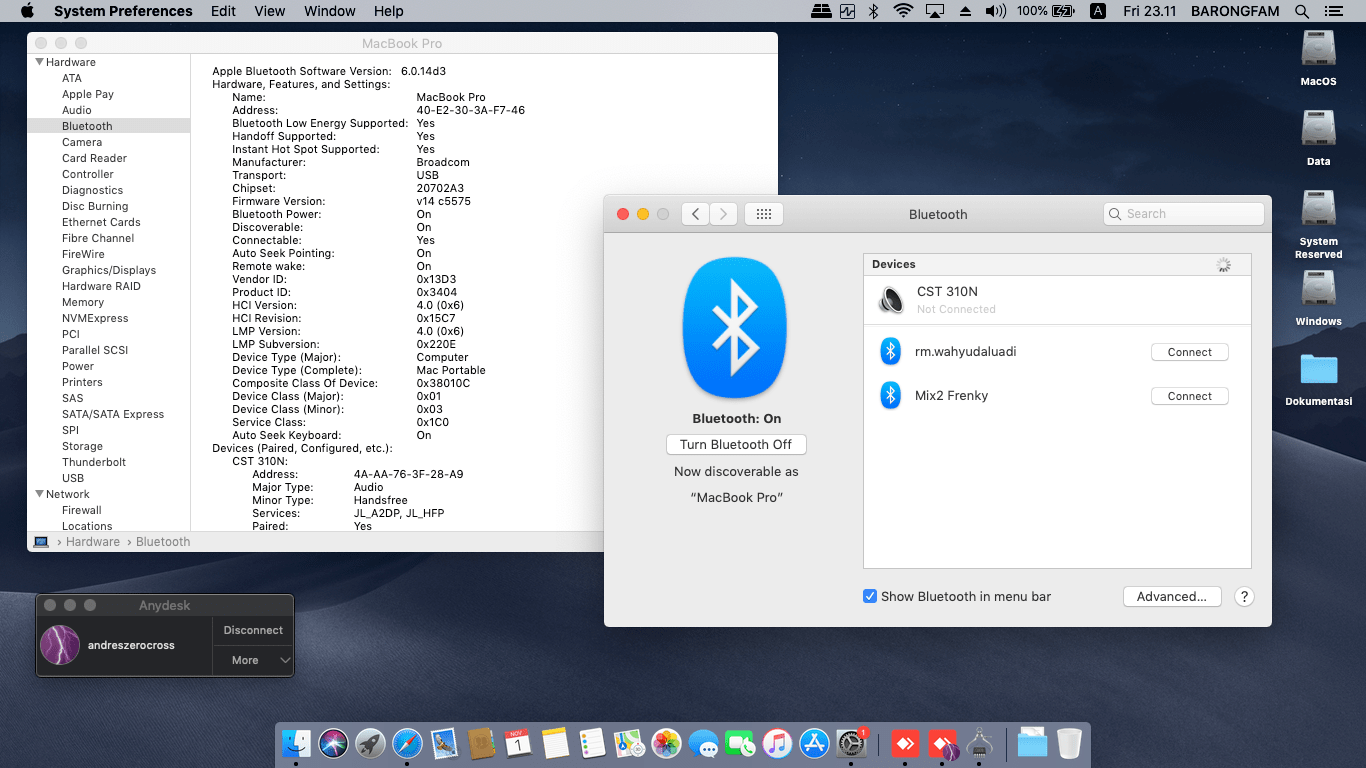Open the Trash in the Dock
This screenshot has height=768, width=1366.
[1069, 743]
